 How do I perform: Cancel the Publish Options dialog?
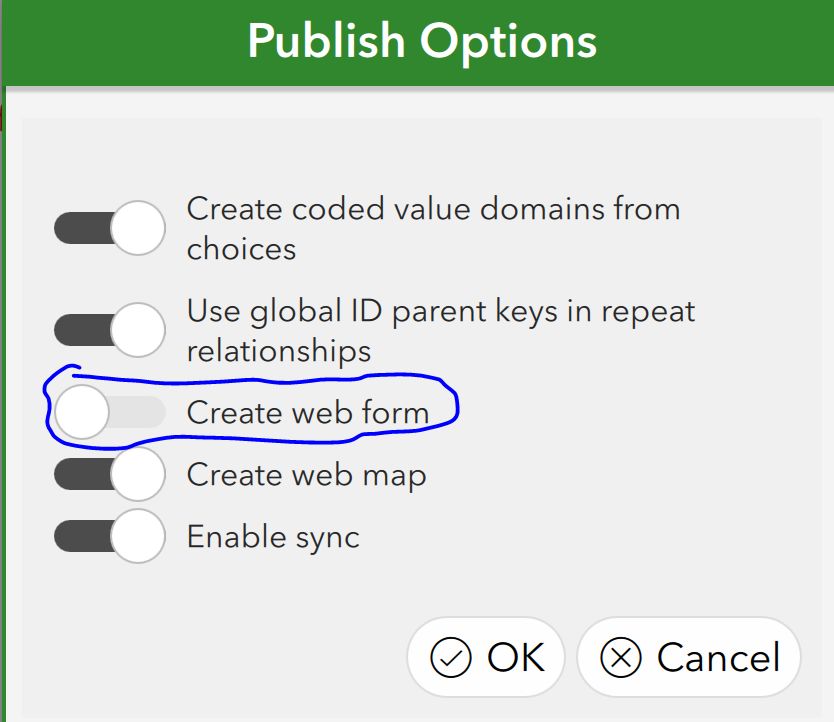(689, 657)
